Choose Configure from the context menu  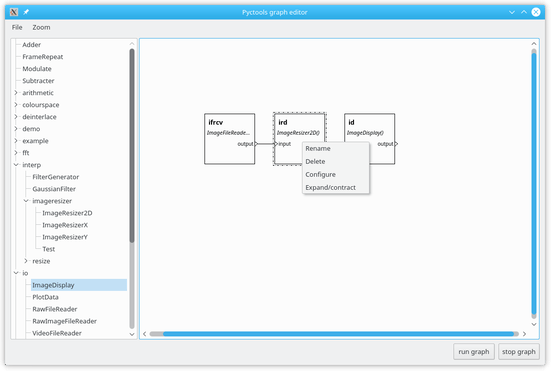pyautogui.click(x=336, y=175)
